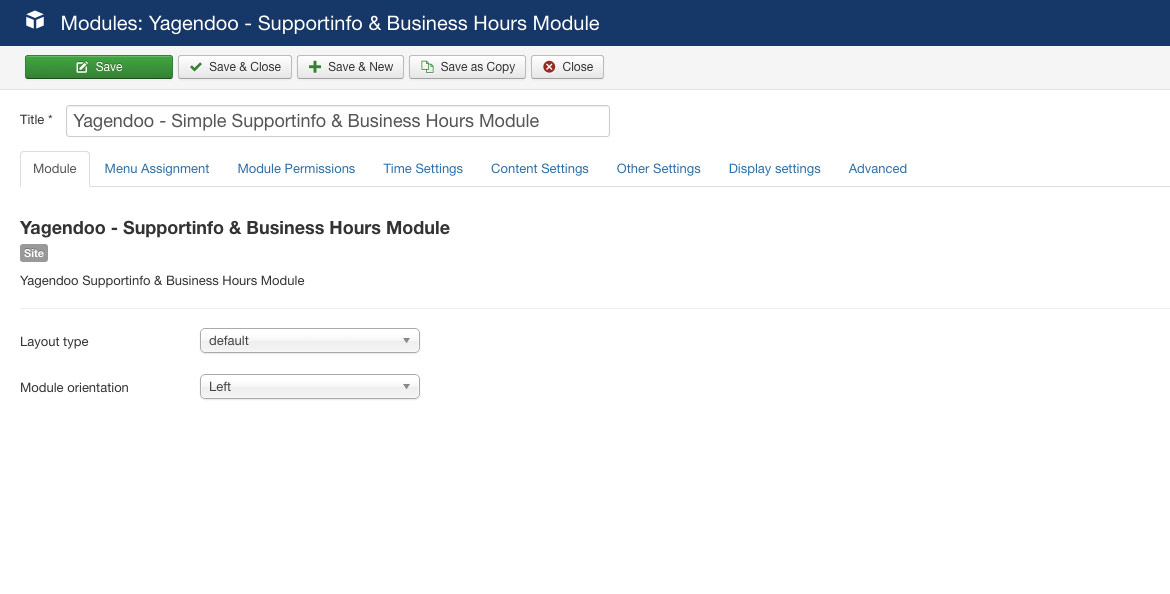Click Save & New button
This screenshot has width=1170, height=594.
click(350, 66)
